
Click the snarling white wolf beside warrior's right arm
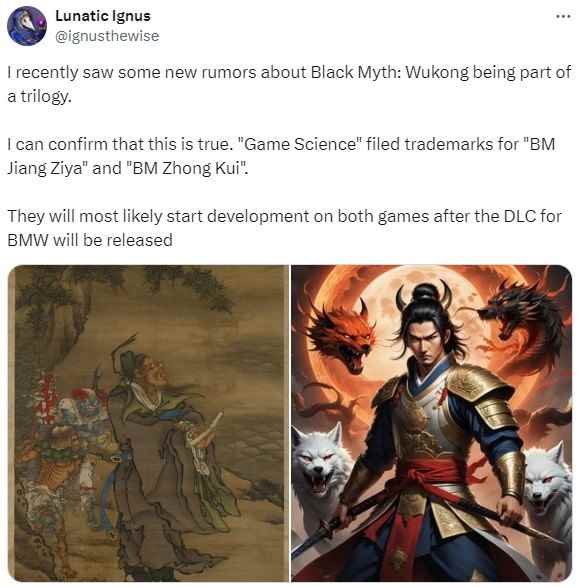[x=320, y=468]
